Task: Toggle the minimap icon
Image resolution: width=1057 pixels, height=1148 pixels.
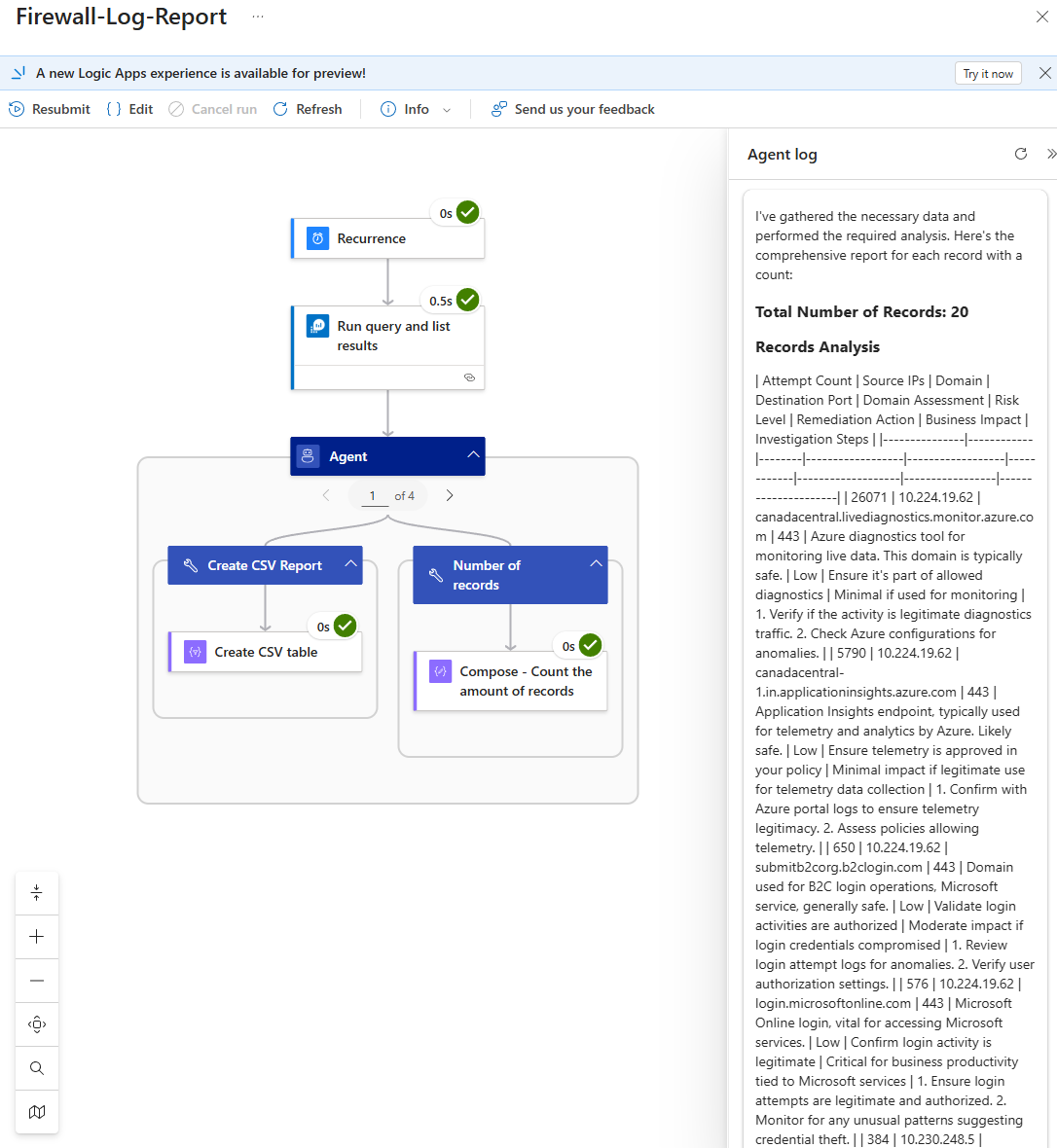Action: coord(37,1112)
